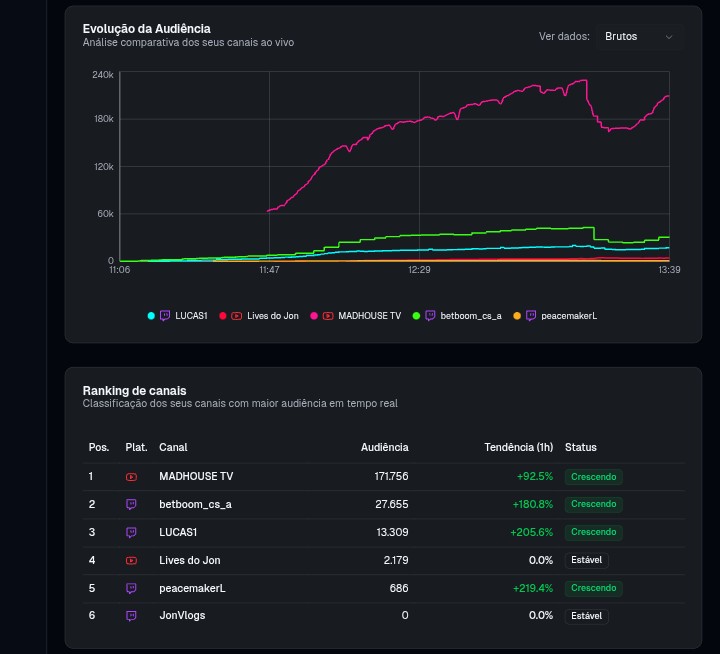
Task: Click the cyan LUCAS1 legend color dot
Action: tap(151, 316)
